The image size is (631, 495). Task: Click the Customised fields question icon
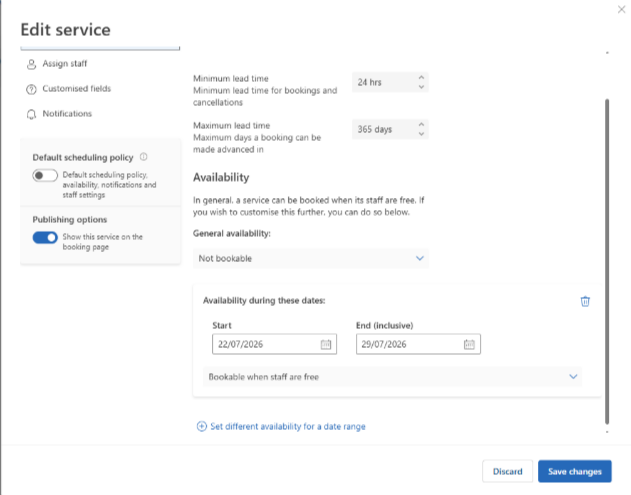31,89
